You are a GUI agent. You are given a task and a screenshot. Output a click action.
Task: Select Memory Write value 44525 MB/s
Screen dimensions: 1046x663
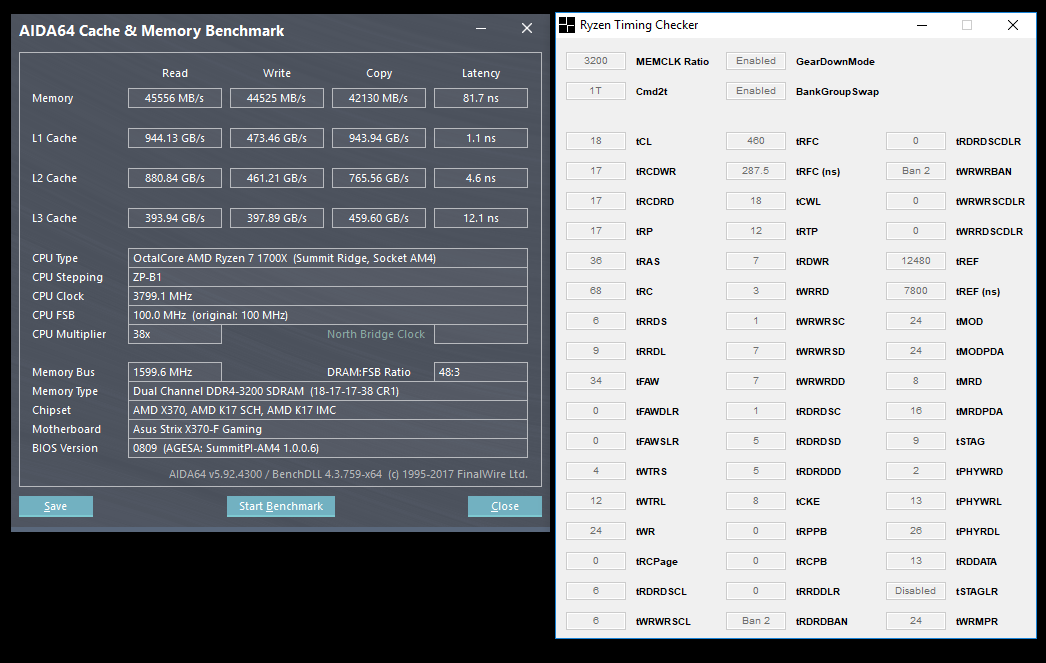(277, 98)
